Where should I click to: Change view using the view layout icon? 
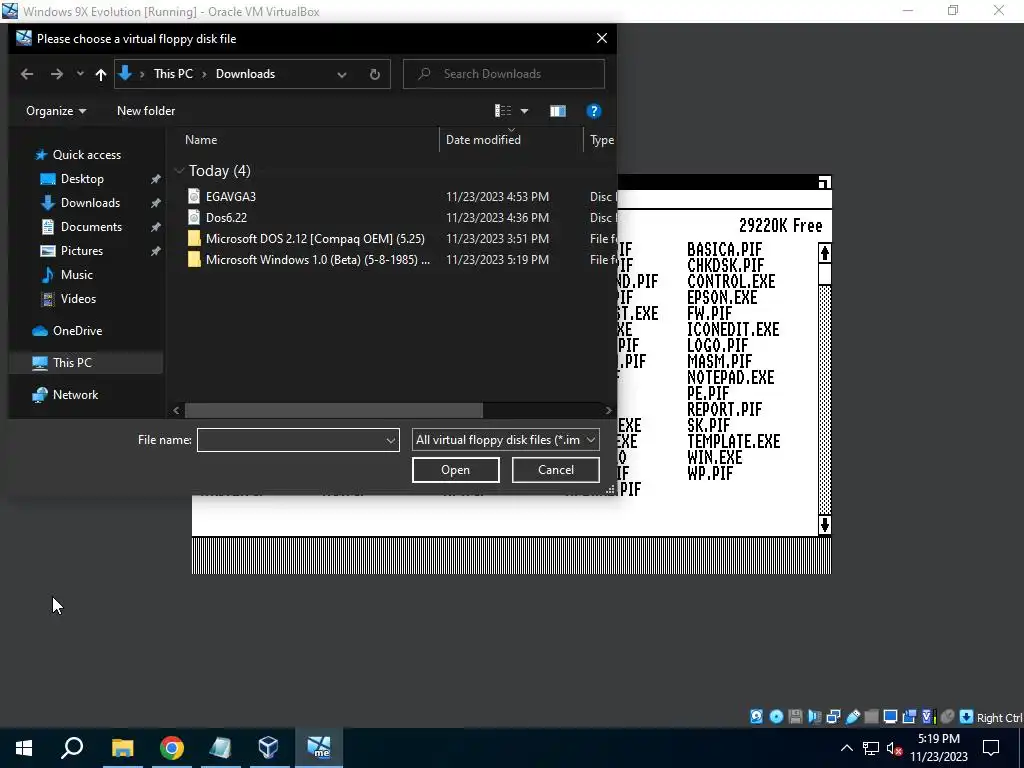[503, 111]
